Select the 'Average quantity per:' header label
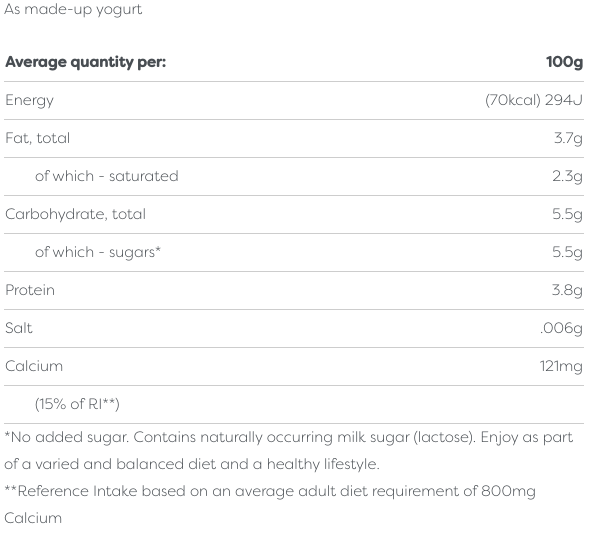Viewport: 605px width, 538px height. pyautogui.click(x=86, y=62)
